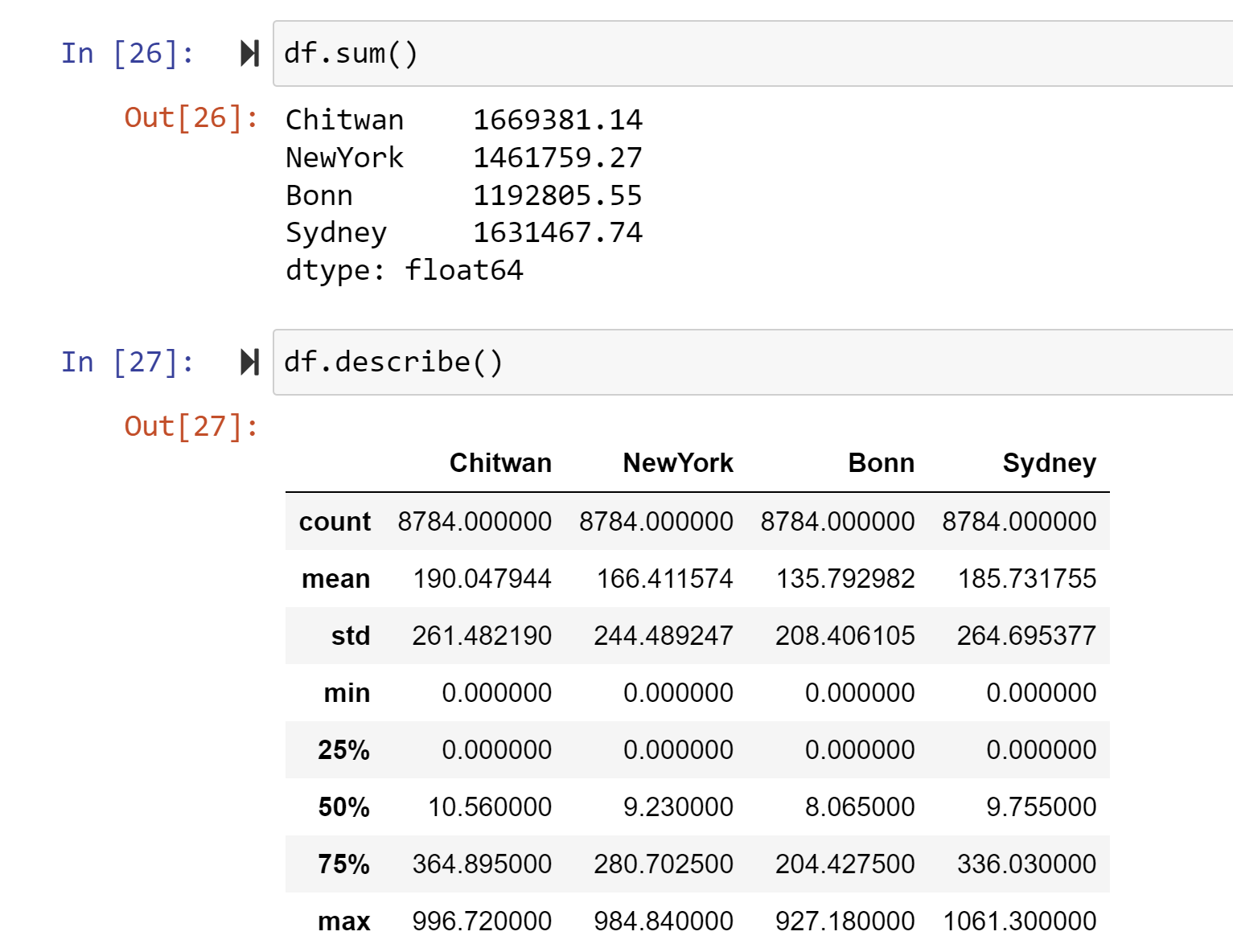Click the std row label

pos(350,636)
